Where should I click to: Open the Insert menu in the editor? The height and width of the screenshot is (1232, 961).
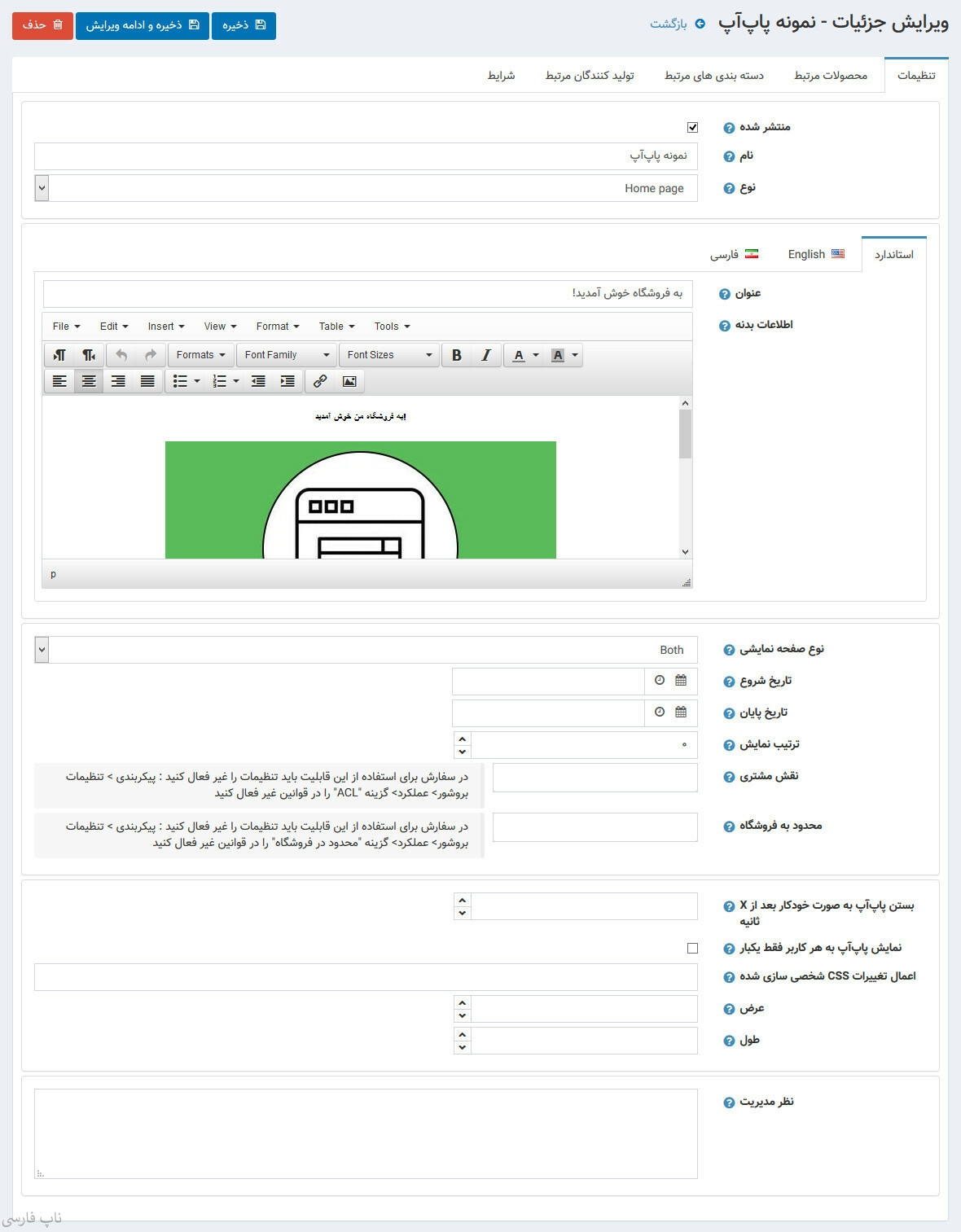click(x=165, y=327)
